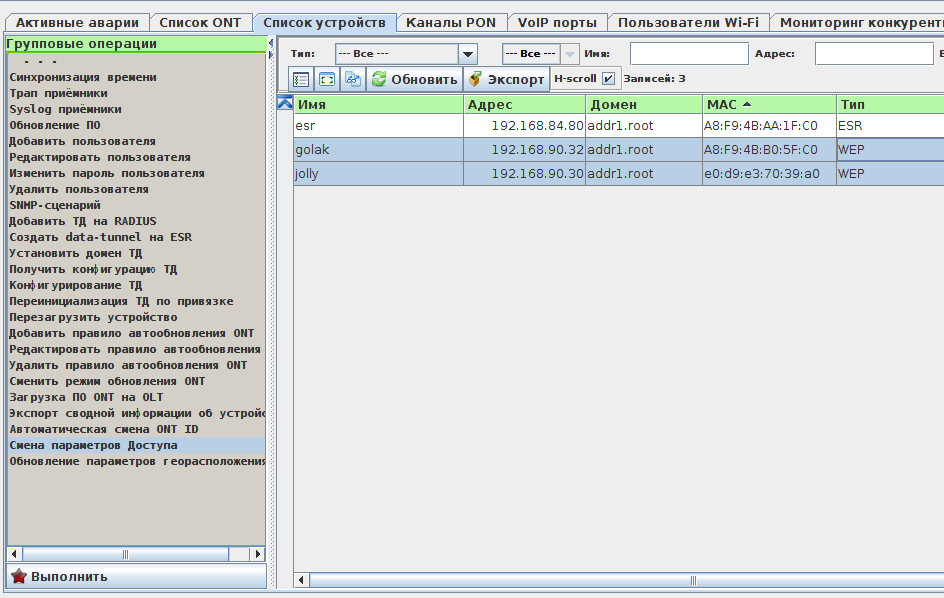Image resolution: width=944 pixels, height=598 pixels.
Task: Select Трап приёмники in operations list
Action: tap(137, 93)
